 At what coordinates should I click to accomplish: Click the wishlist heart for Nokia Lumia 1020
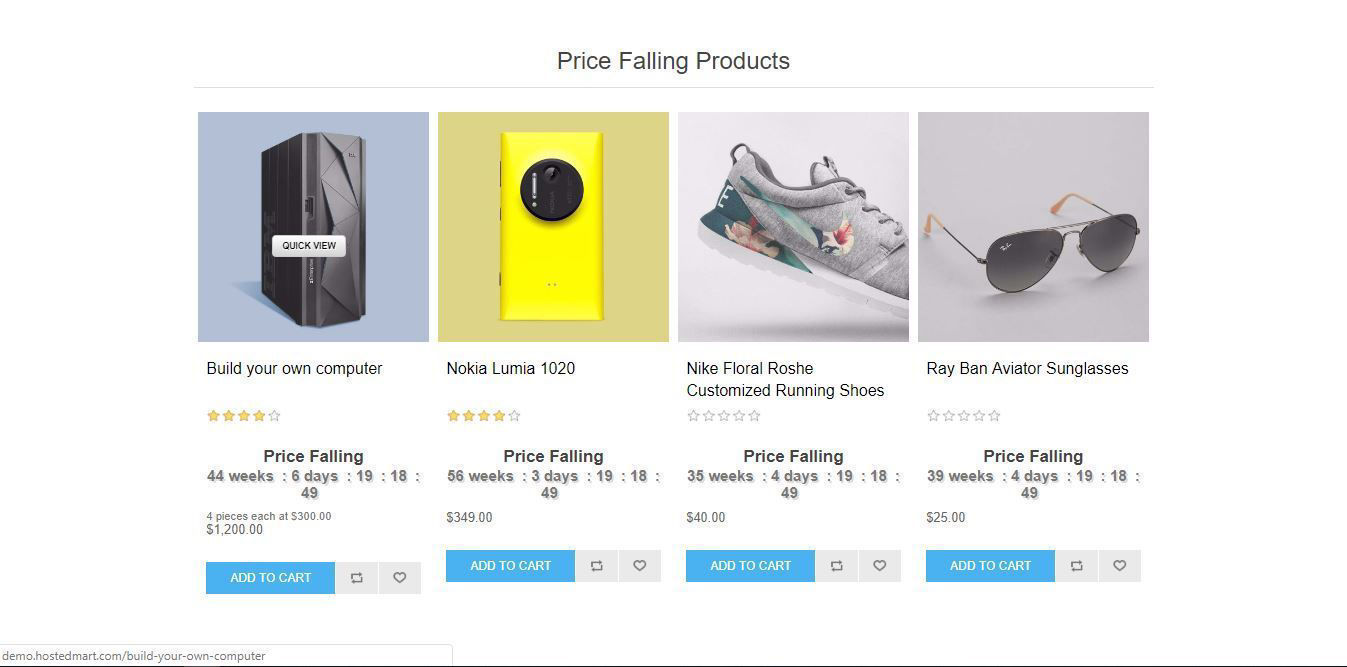[x=640, y=565]
